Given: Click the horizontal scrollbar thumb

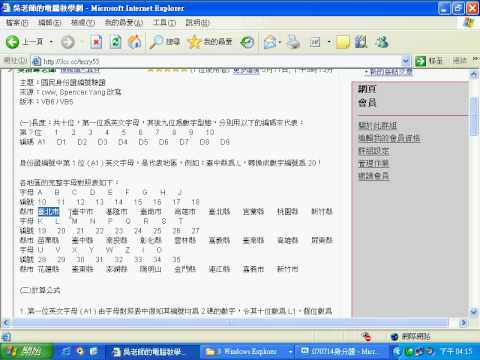Looking at the screenshot, I should click(x=229, y=323).
